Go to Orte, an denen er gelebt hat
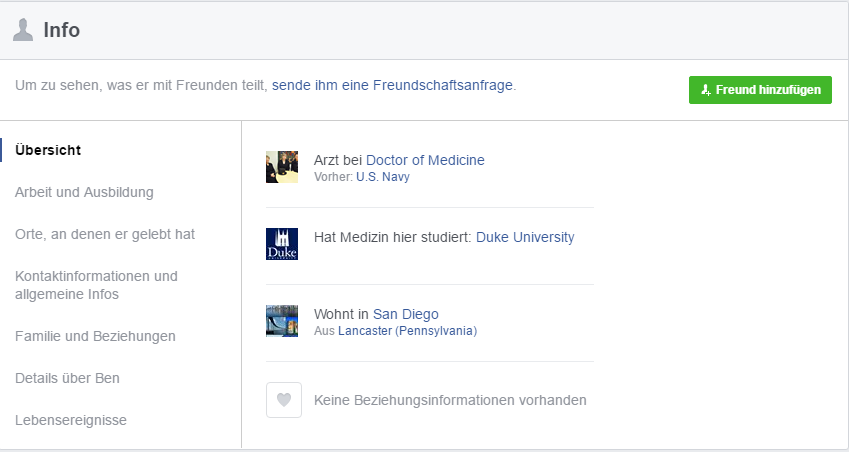The image size is (849, 452). pyautogui.click(x=105, y=234)
